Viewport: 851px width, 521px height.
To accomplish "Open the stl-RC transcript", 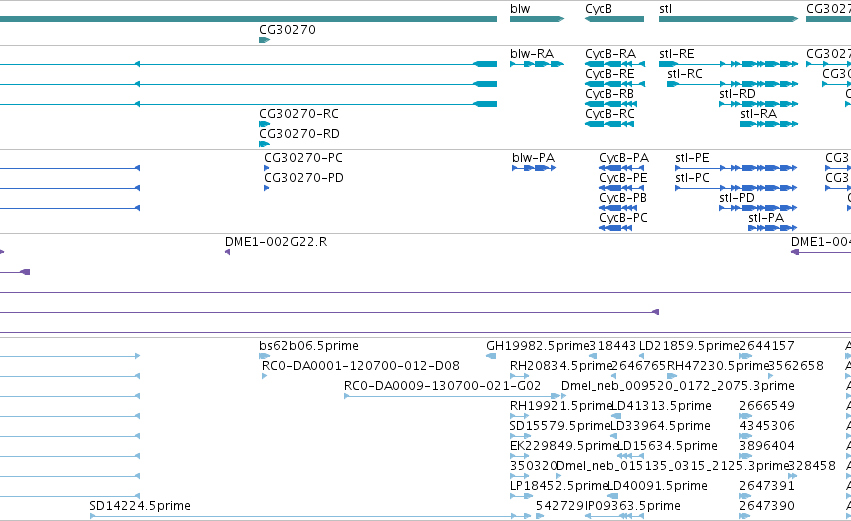I will click(733, 84).
